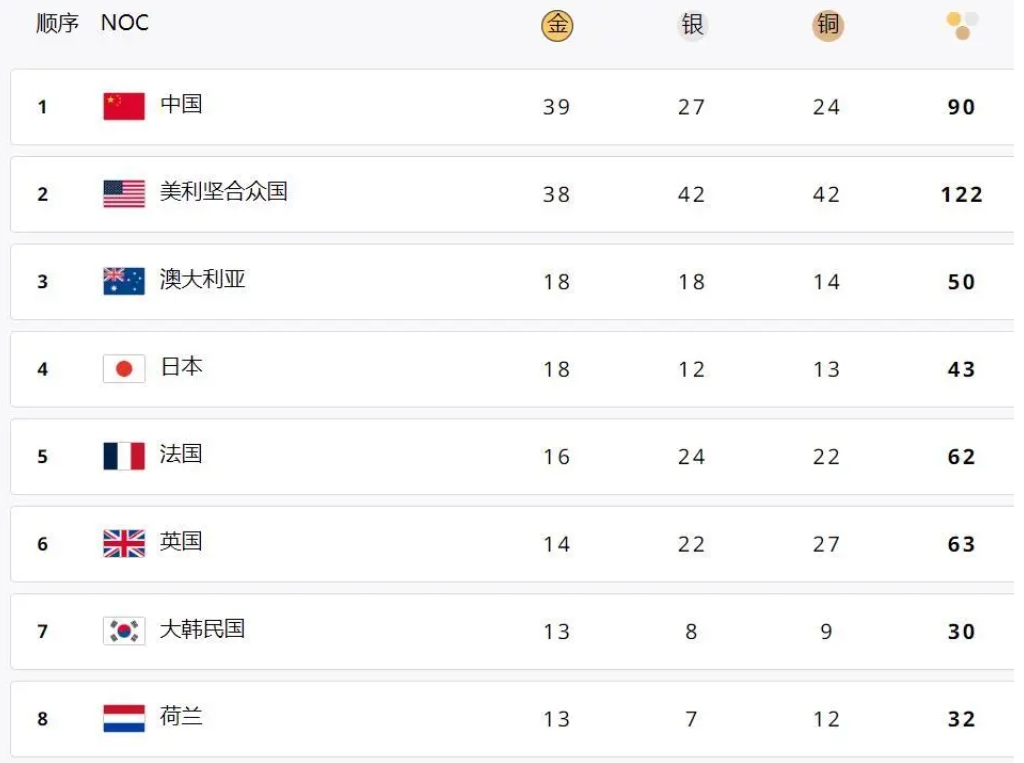Viewport: 1024px width, 763px height.
Task: Click the gold medal icon header
Action: 557,25
